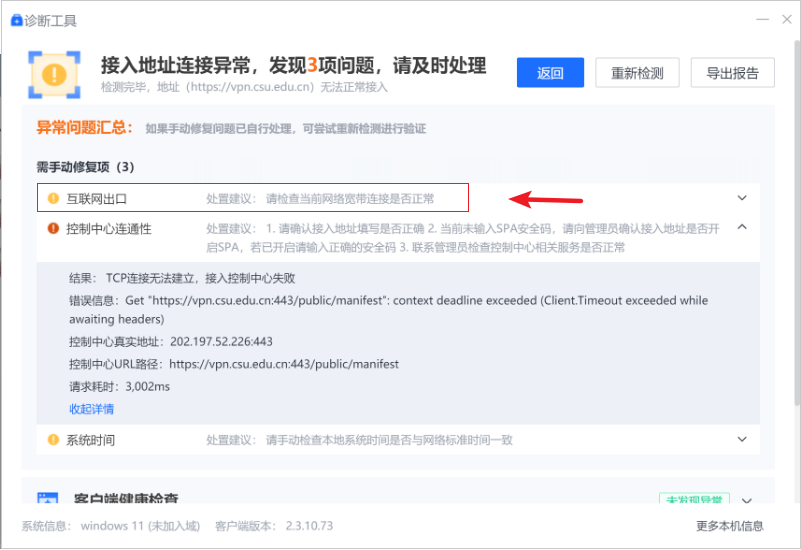The image size is (801, 550).
Task: Expand the 互联网出口 row chevron
Action: coord(742,198)
